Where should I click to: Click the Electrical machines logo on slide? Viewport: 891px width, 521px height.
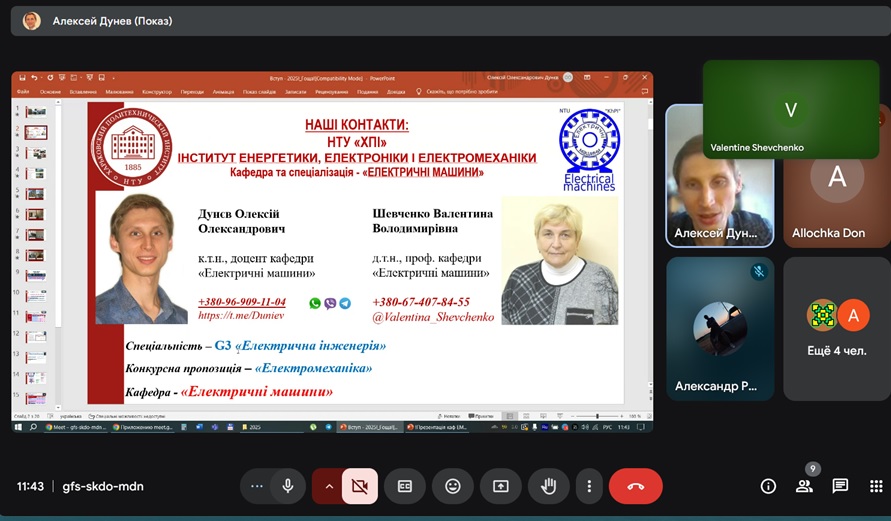[589, 149]
